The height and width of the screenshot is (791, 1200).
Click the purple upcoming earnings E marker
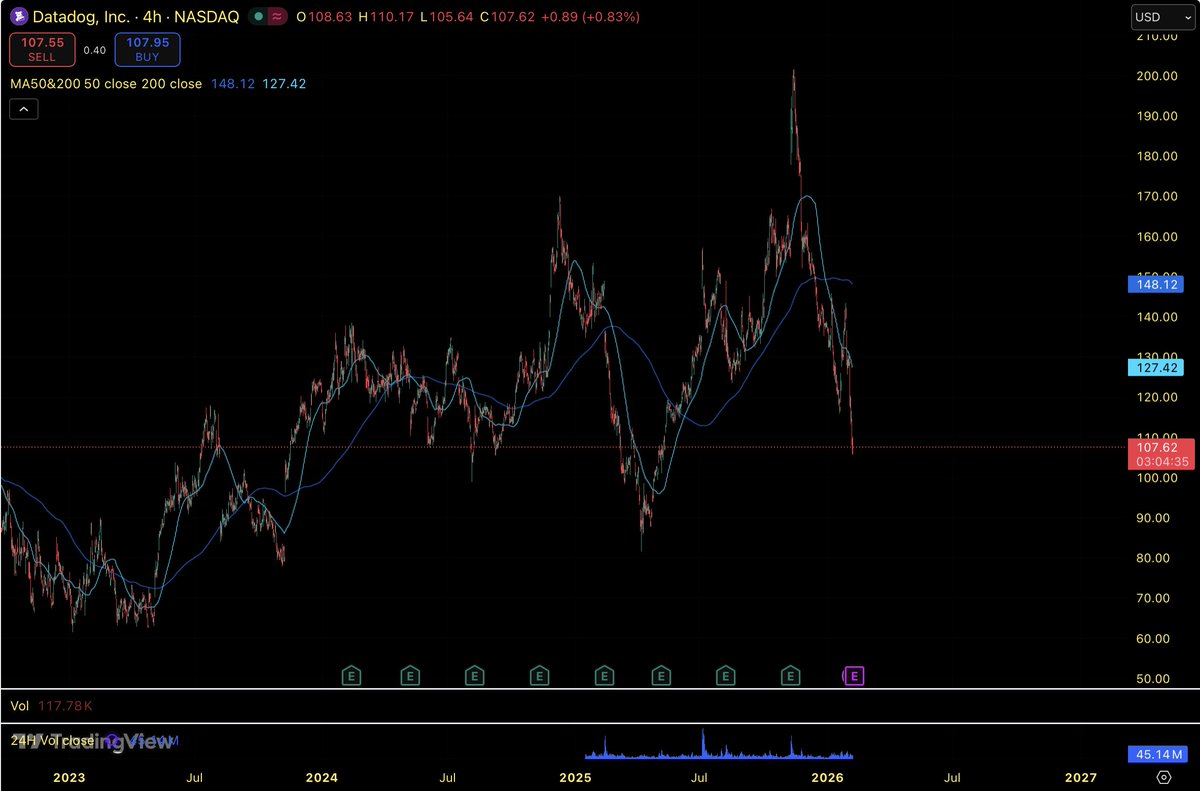854,677
